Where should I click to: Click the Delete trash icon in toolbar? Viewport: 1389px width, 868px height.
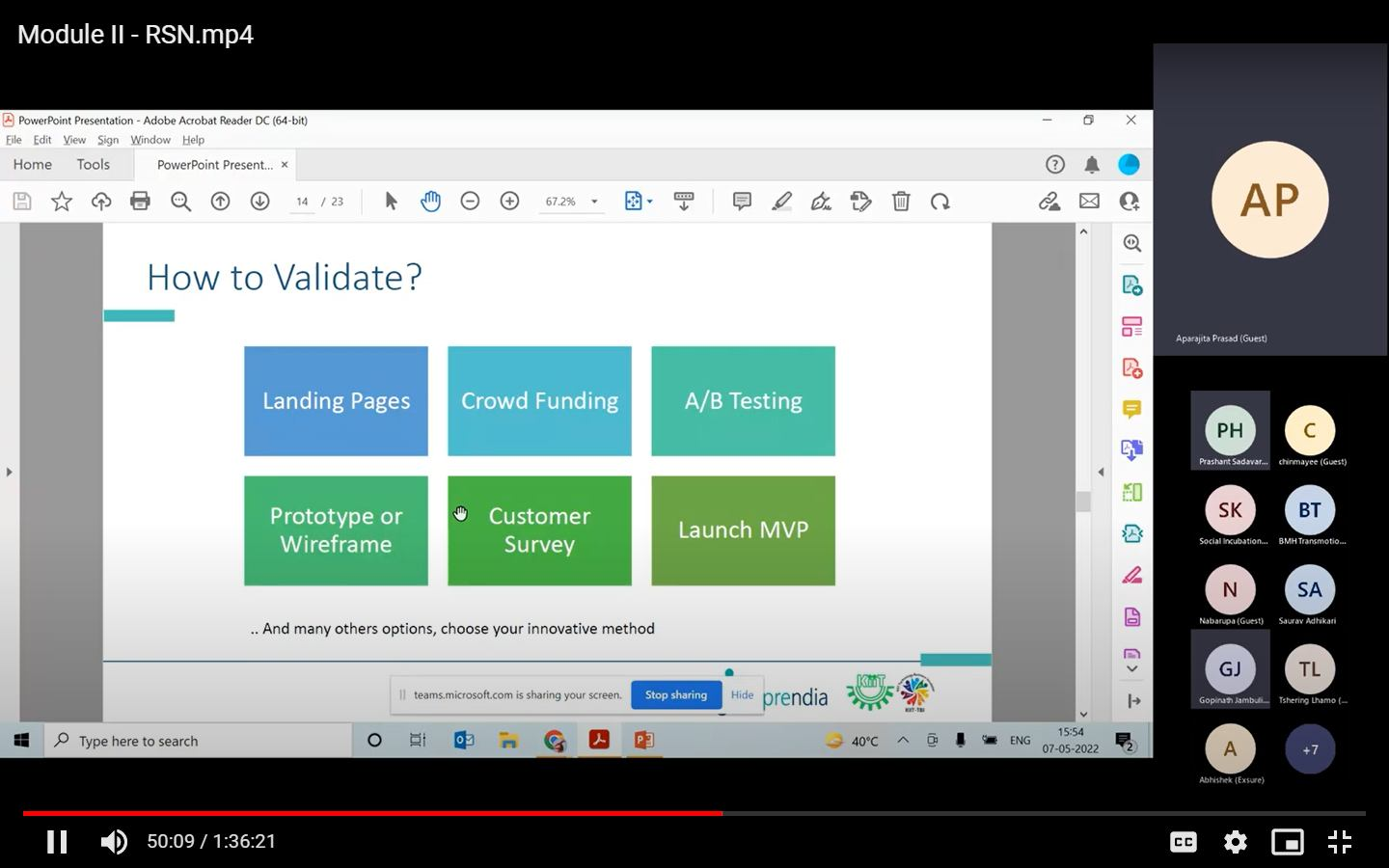pos(901,201)
